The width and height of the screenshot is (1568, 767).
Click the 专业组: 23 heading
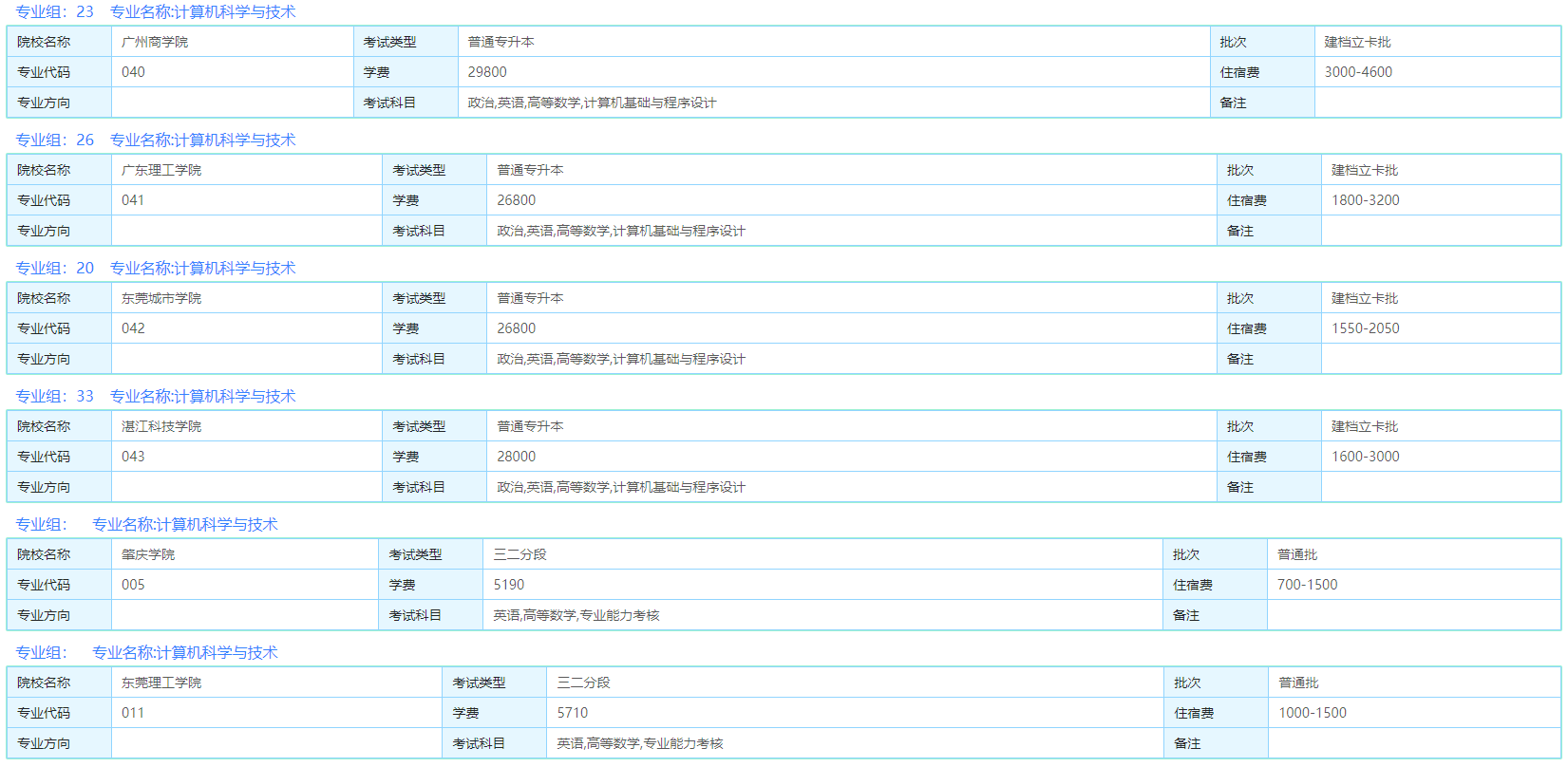pyautogui.click(x=155, y=12)
